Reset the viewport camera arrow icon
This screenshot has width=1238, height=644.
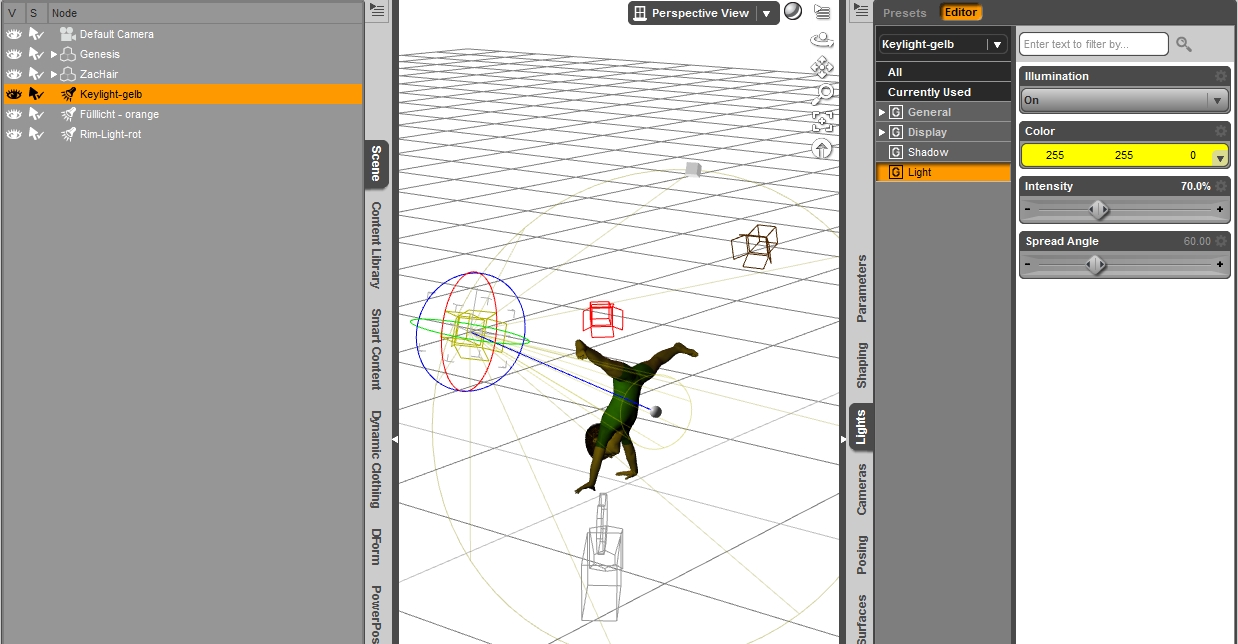pos(822,149)
